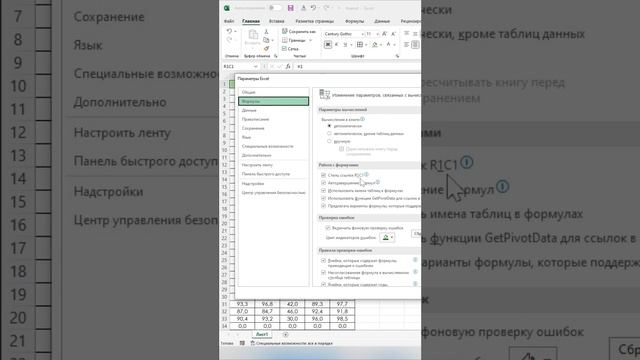This screenshot has width=640, height=360.
Task: Switch to the Формулы ribbon tab
Action: click(x=354, y=21)
